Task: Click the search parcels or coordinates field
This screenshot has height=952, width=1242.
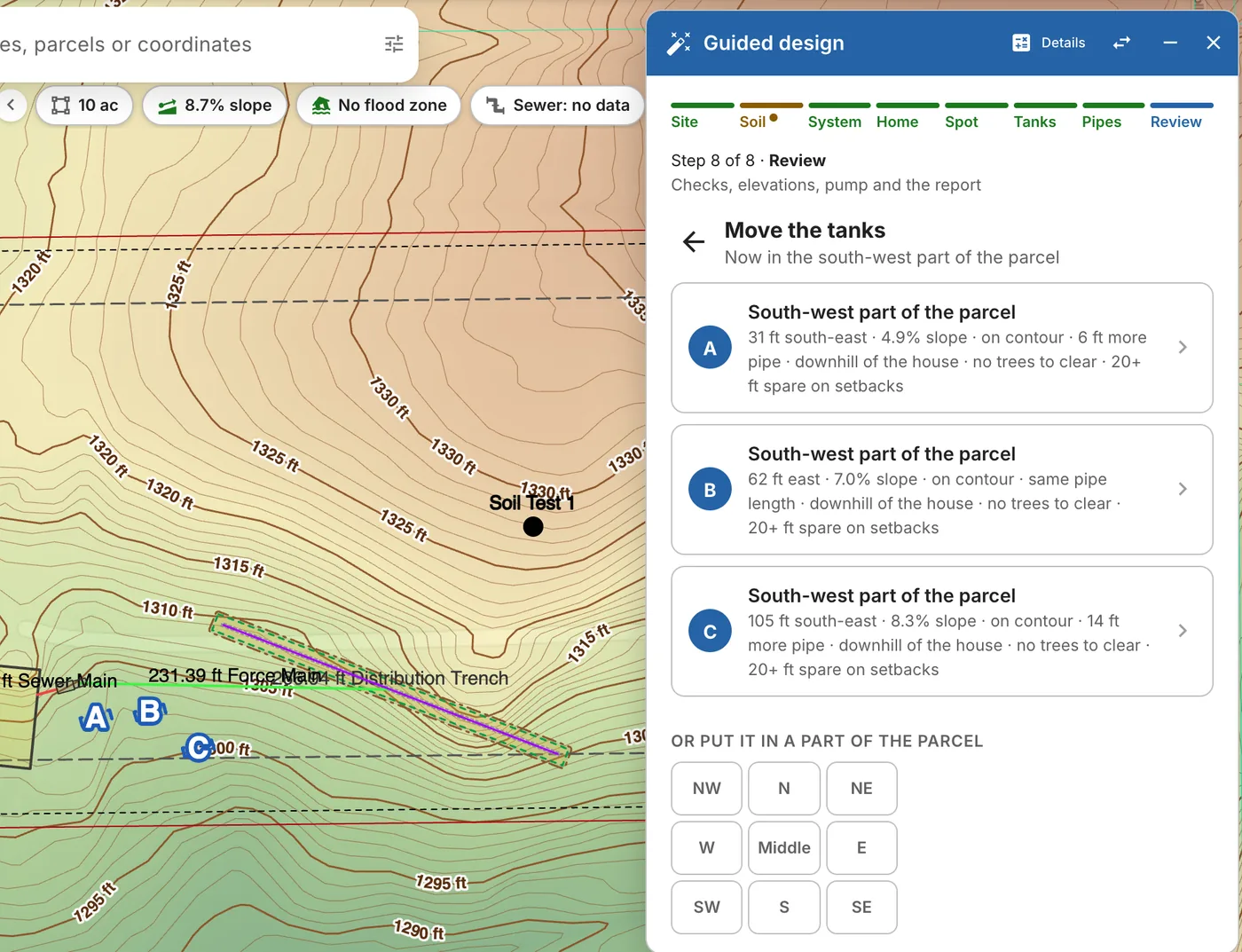Action: point(186,44)
